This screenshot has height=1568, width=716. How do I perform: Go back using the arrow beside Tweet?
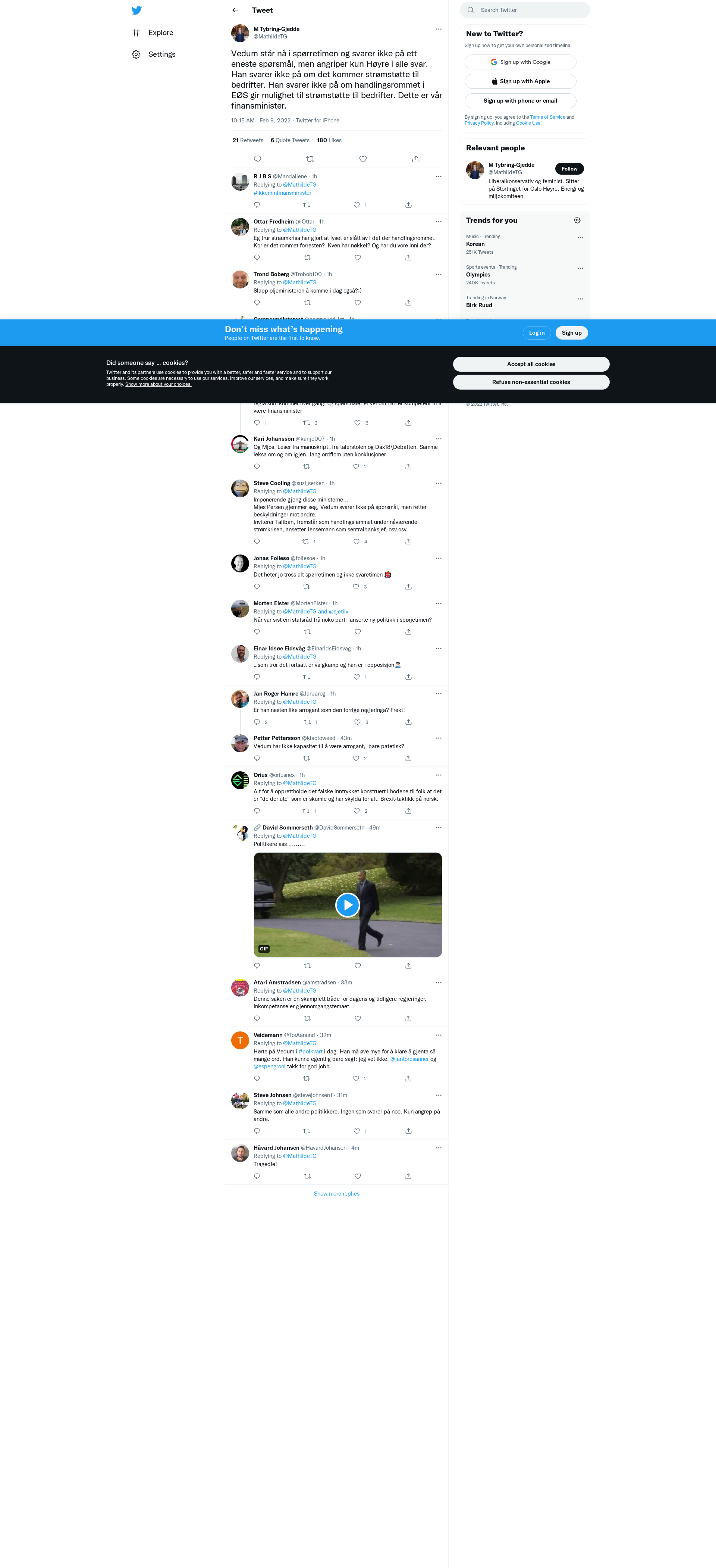pos(235,10)
